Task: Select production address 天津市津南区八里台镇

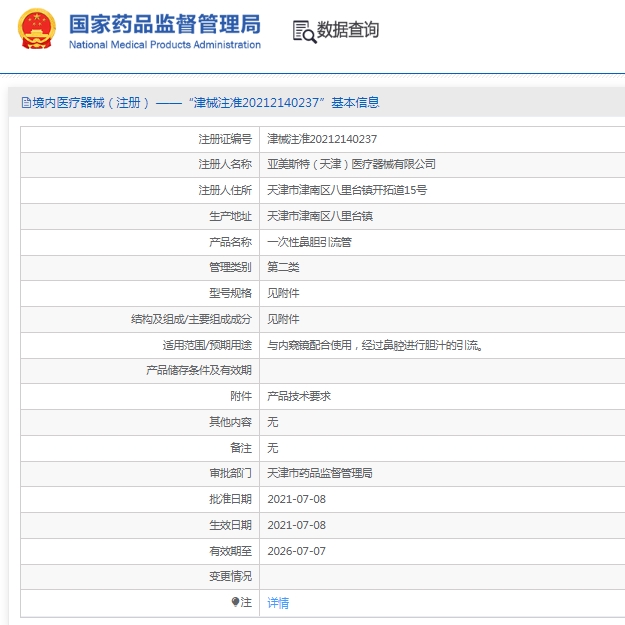Action: point(320,216)
